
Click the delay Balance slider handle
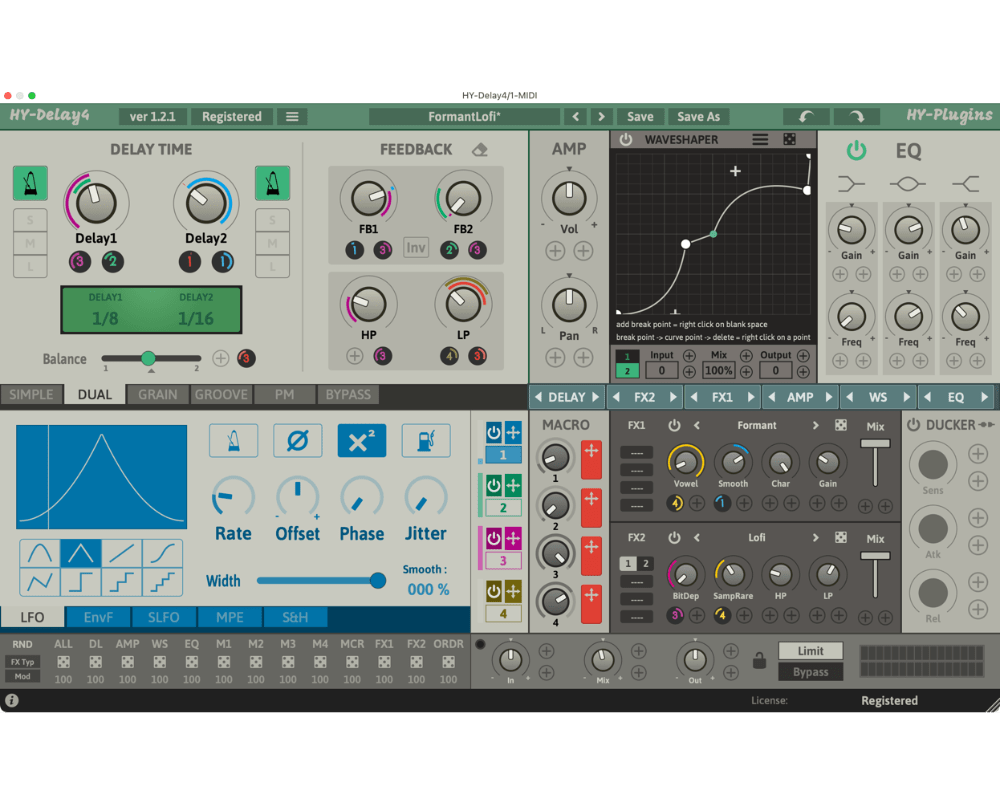coord(148,358)
